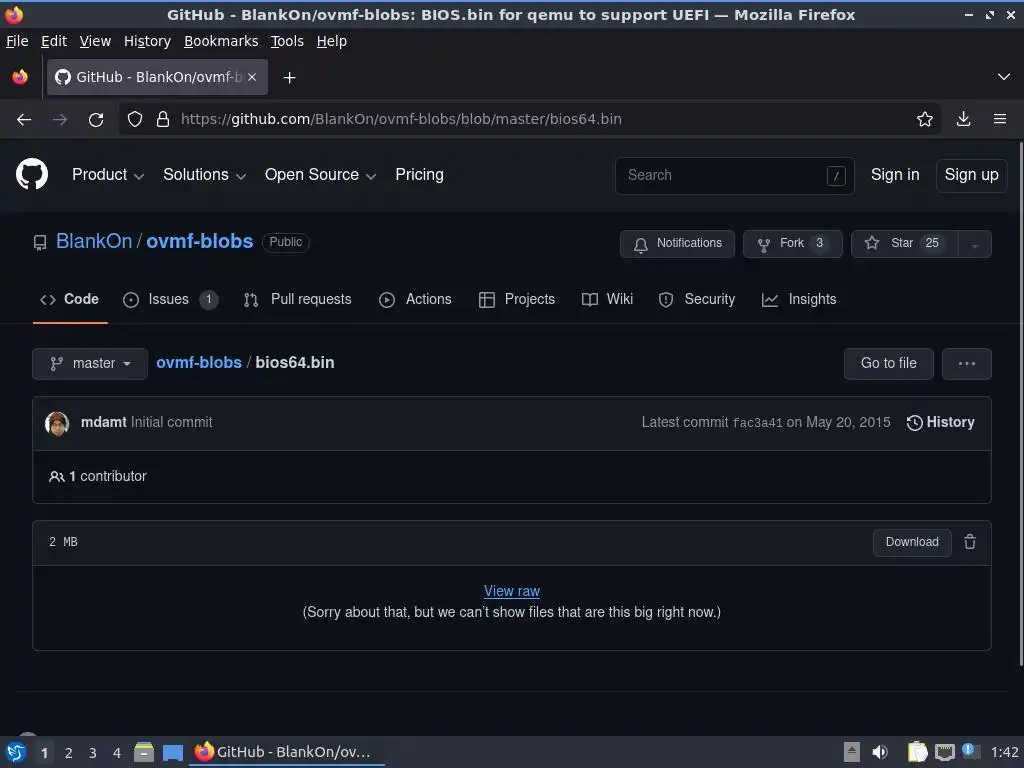Open the master branch selector
The height and width of the screenshot is (768, 1024).
[90, 364]
